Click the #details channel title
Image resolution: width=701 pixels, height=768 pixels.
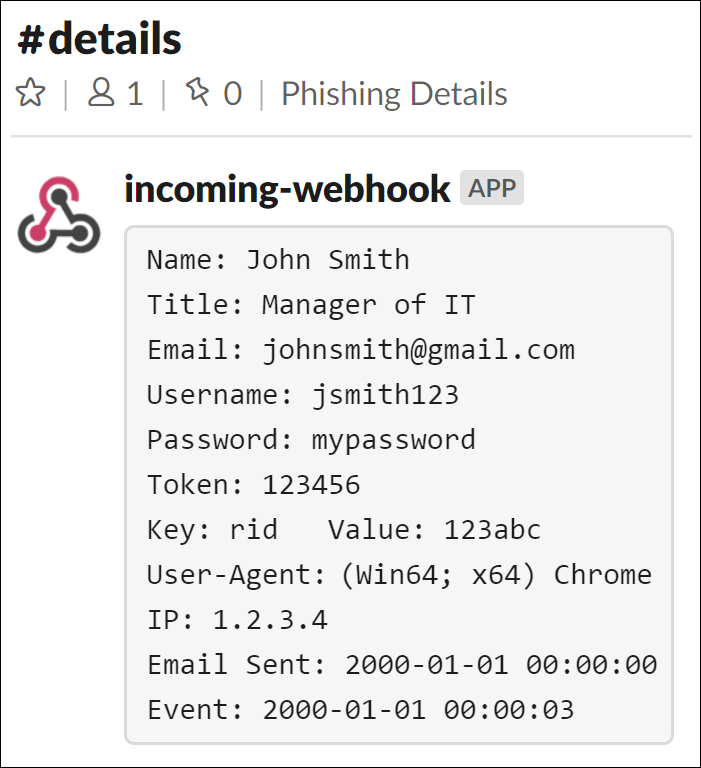click(99, 39)
